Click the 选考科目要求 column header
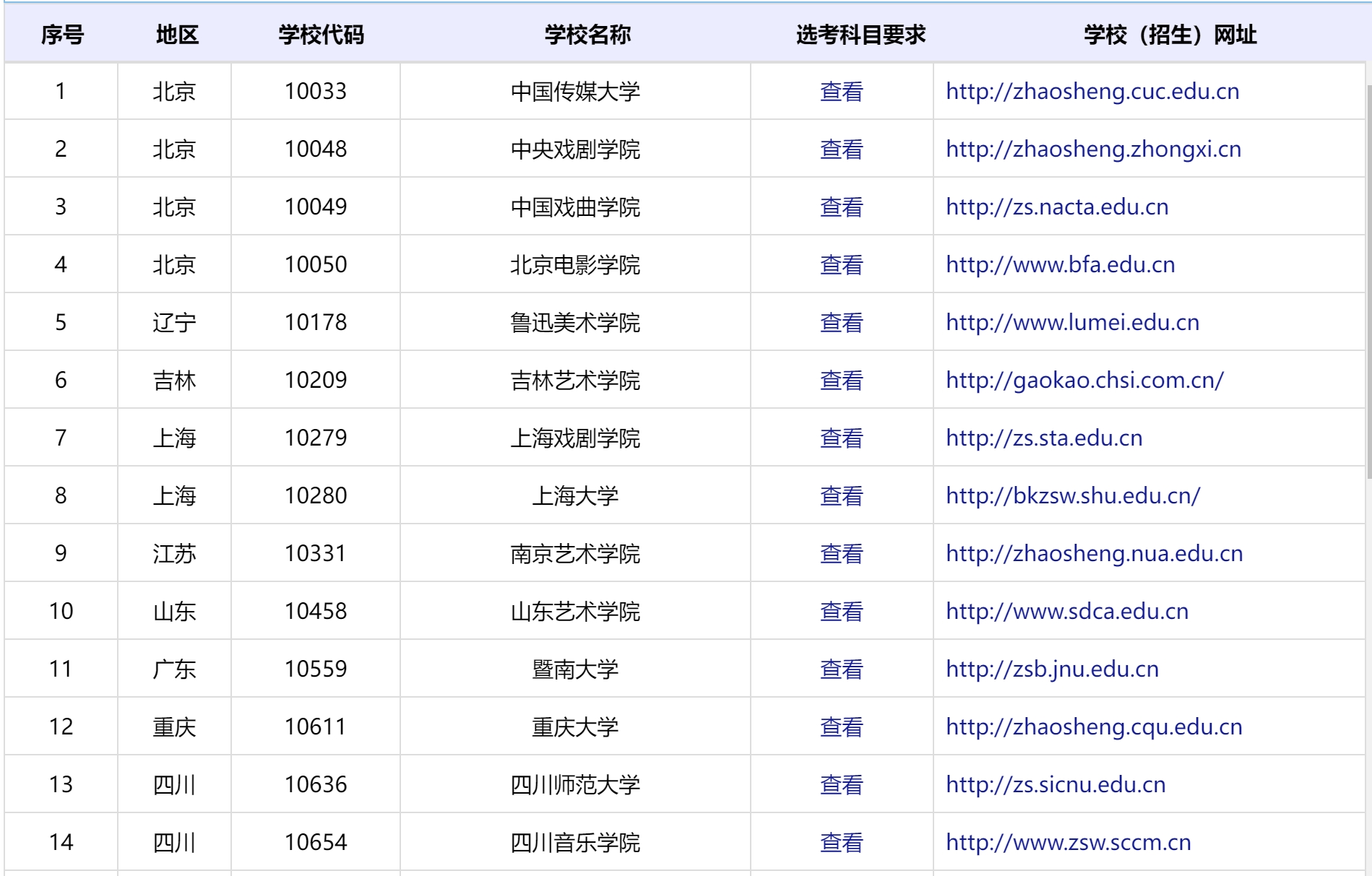Screen dimensions: 1372x876 (860, 35)
